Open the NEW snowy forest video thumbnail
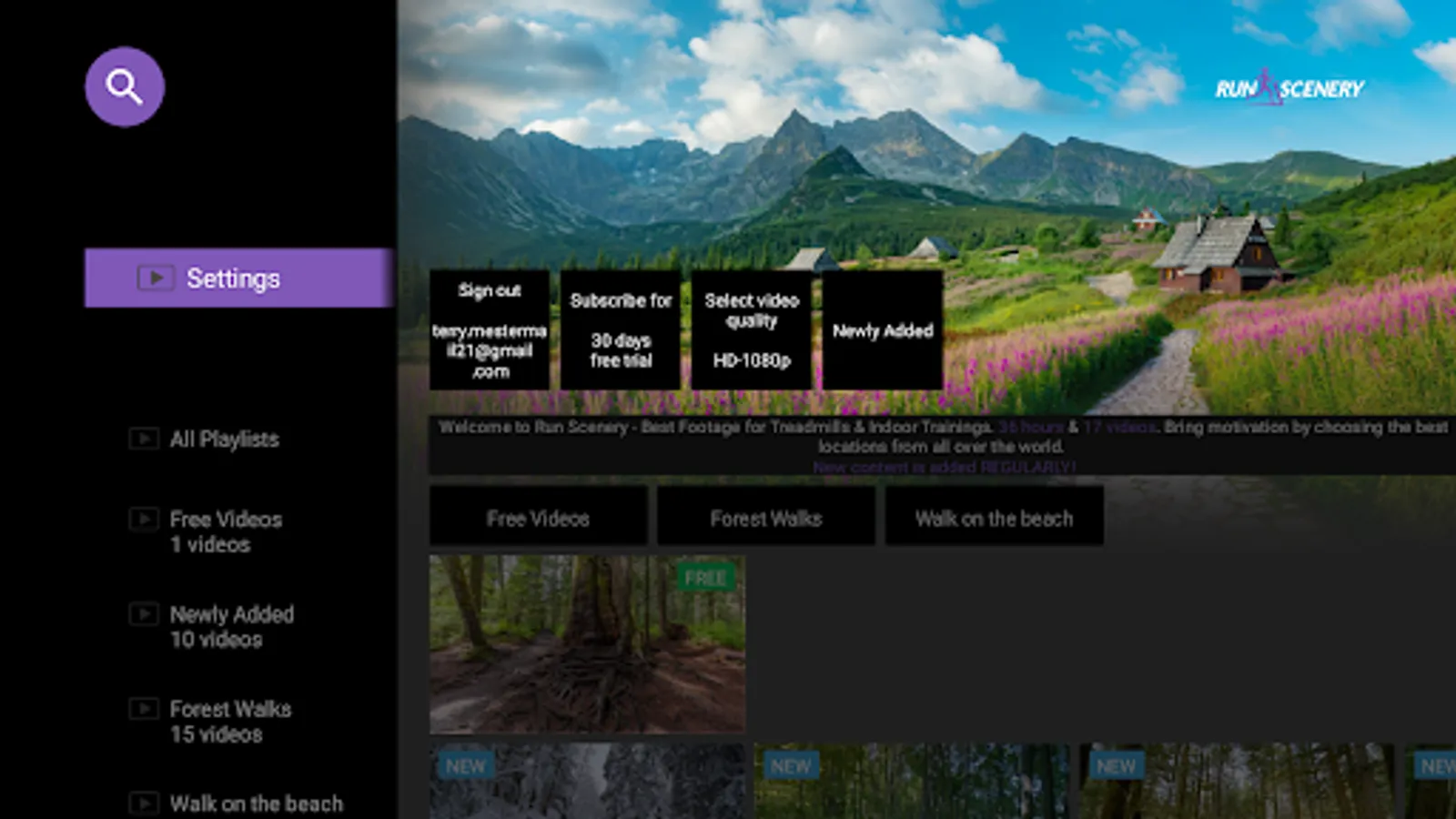Image resolution: width=1456 pixels, height=819 pixels. [x=588, y=781]
